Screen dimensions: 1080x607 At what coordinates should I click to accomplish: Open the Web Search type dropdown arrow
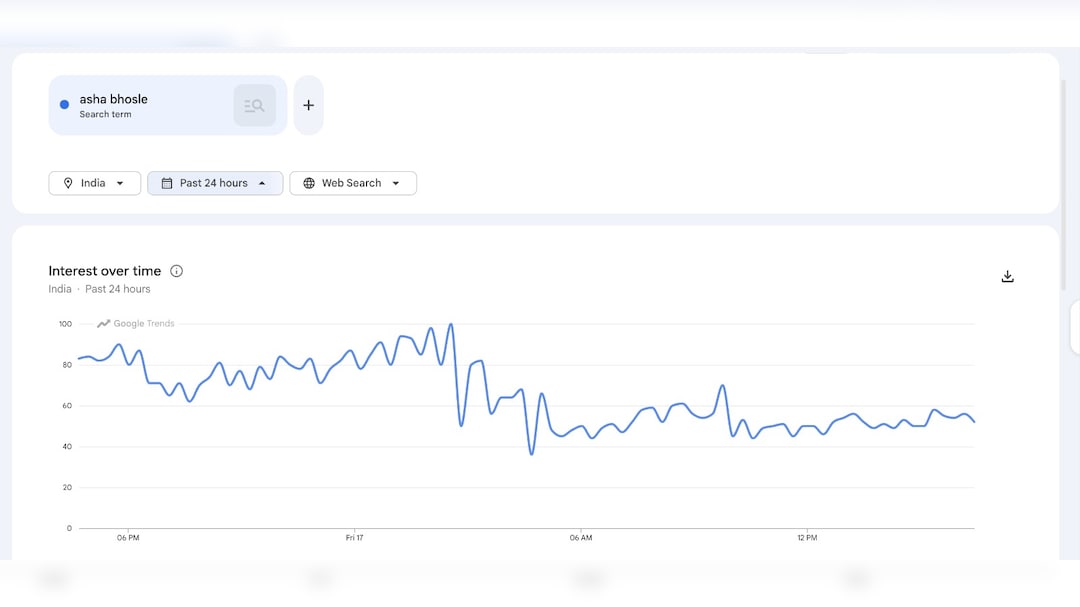pyautogui.click(x=396, y=183)
